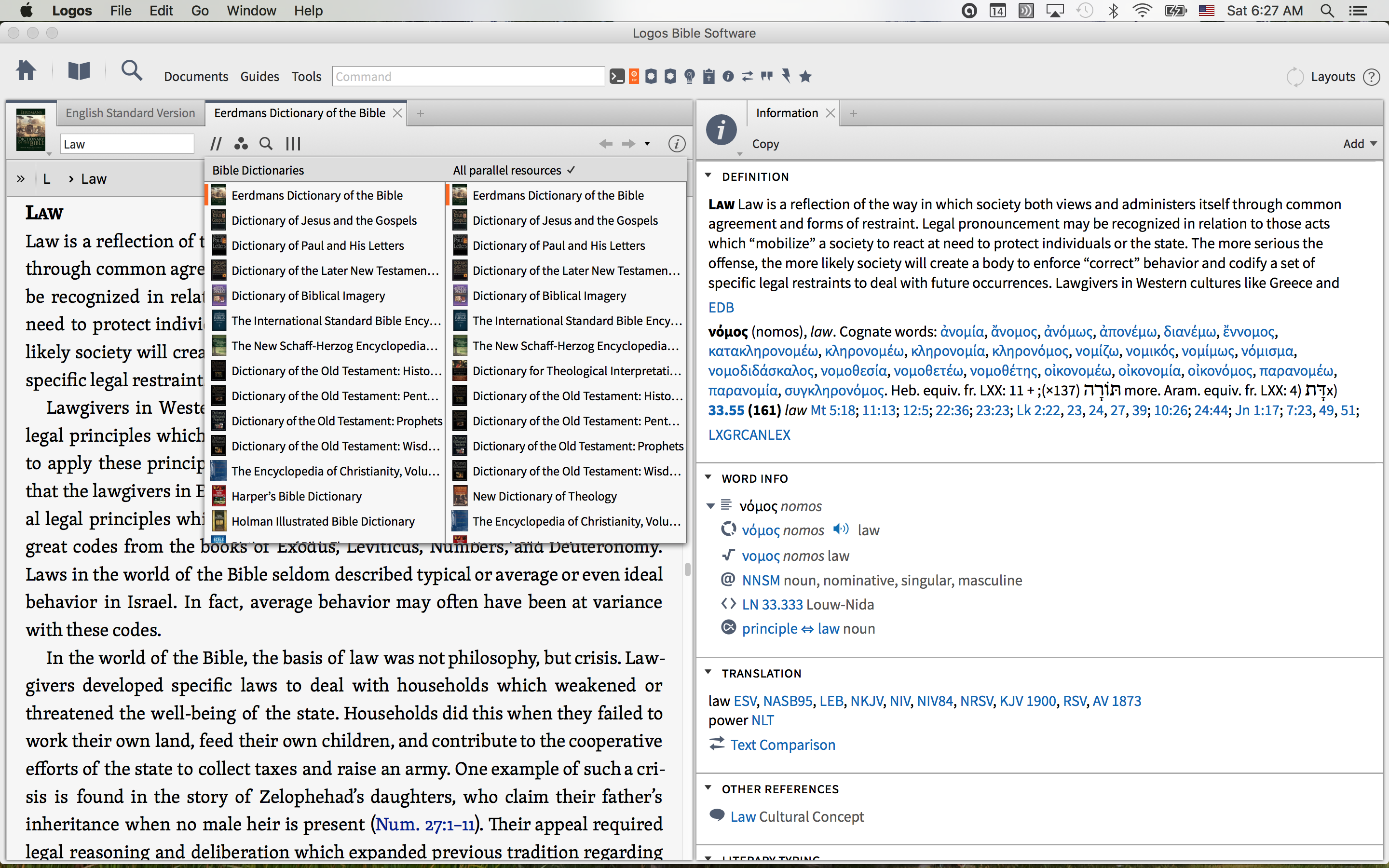Expand the table of contents double chevron
1389x868 pixels.
pos(21,178)
